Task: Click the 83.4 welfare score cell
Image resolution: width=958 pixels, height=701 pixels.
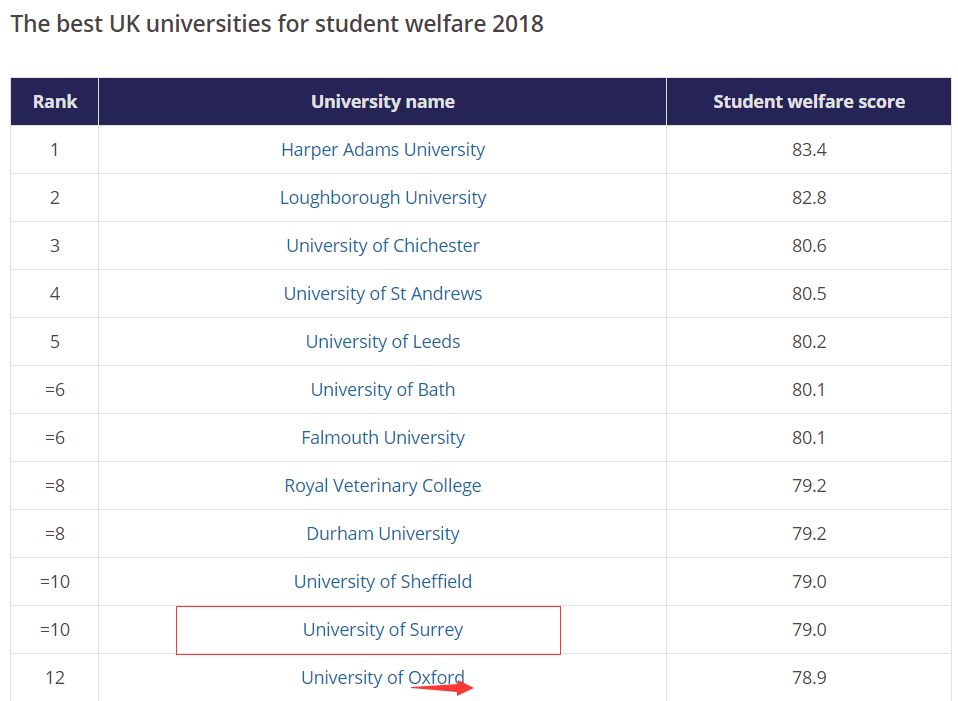Action: [x=809, y=150]
